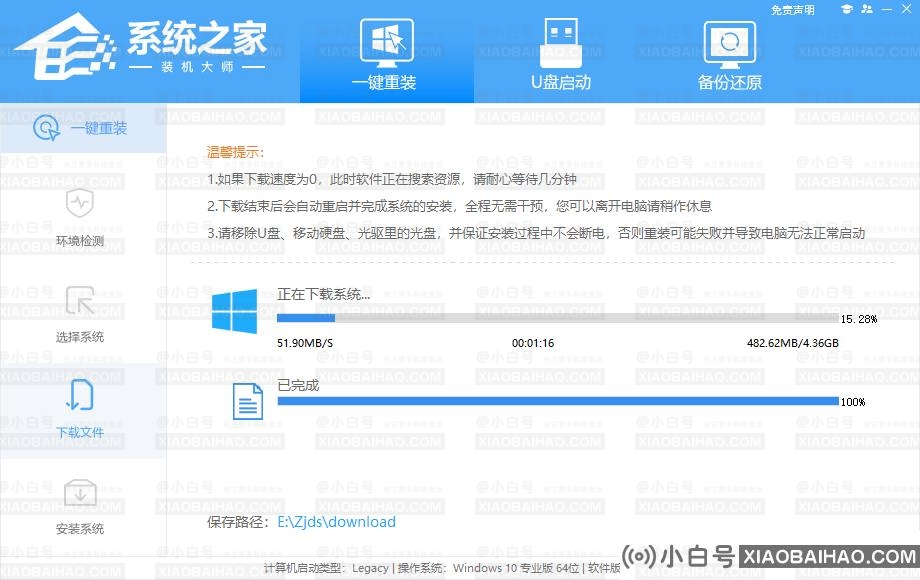Click the Windows logo beside download progress

pos(234,311)
